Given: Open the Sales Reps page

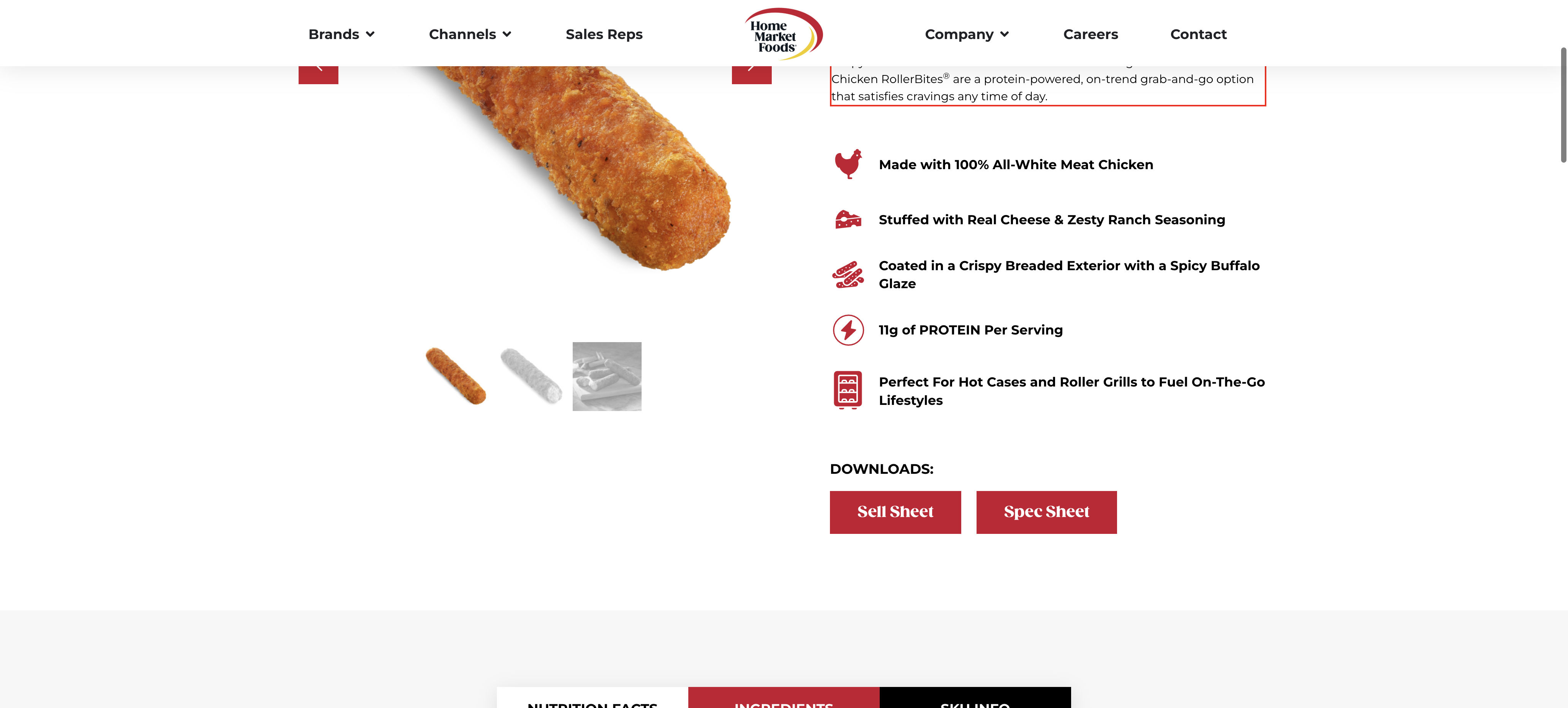Looking at the screenshot, I should [x=604, y=34].
